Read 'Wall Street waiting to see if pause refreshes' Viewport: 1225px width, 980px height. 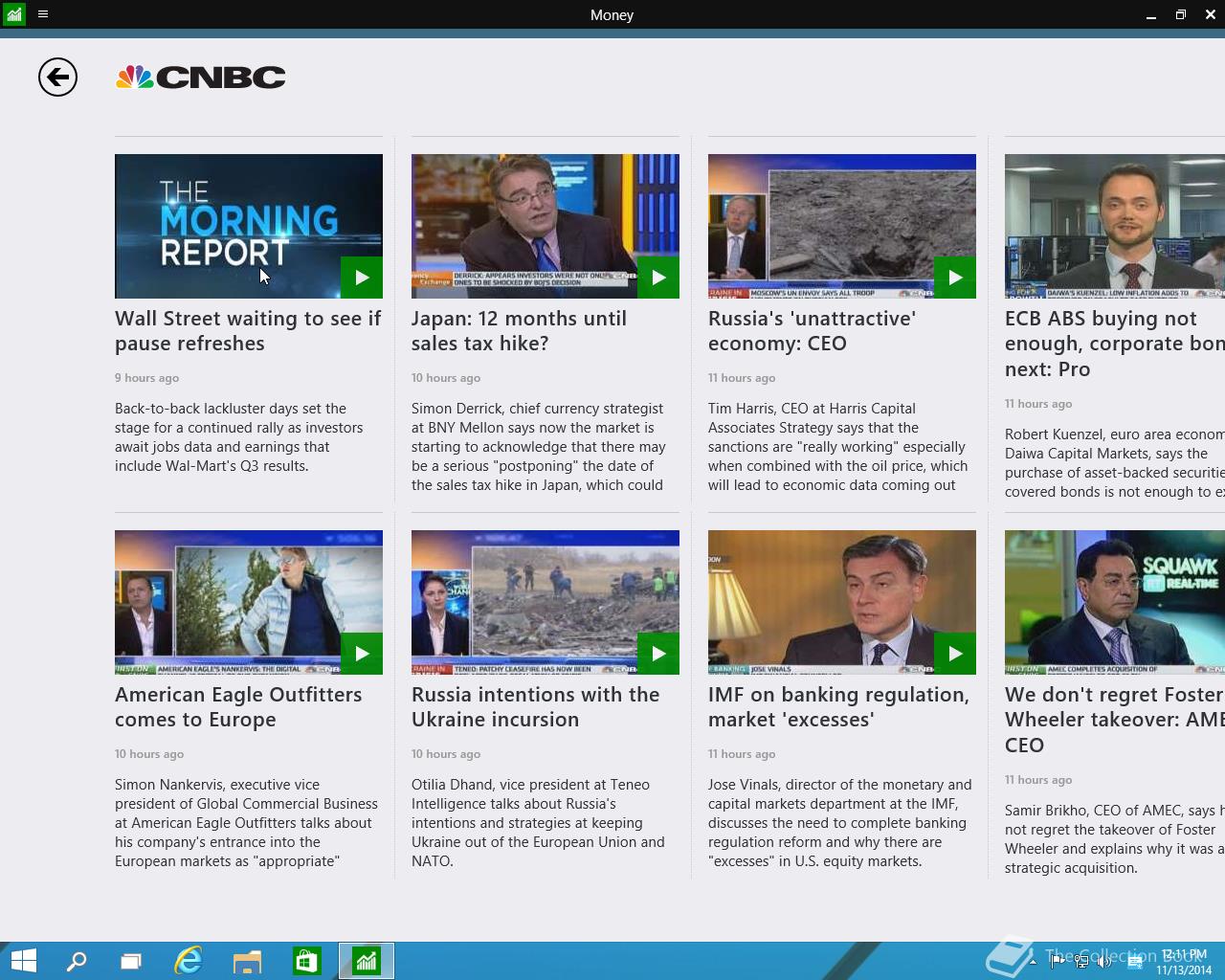[x=248, y=331]
